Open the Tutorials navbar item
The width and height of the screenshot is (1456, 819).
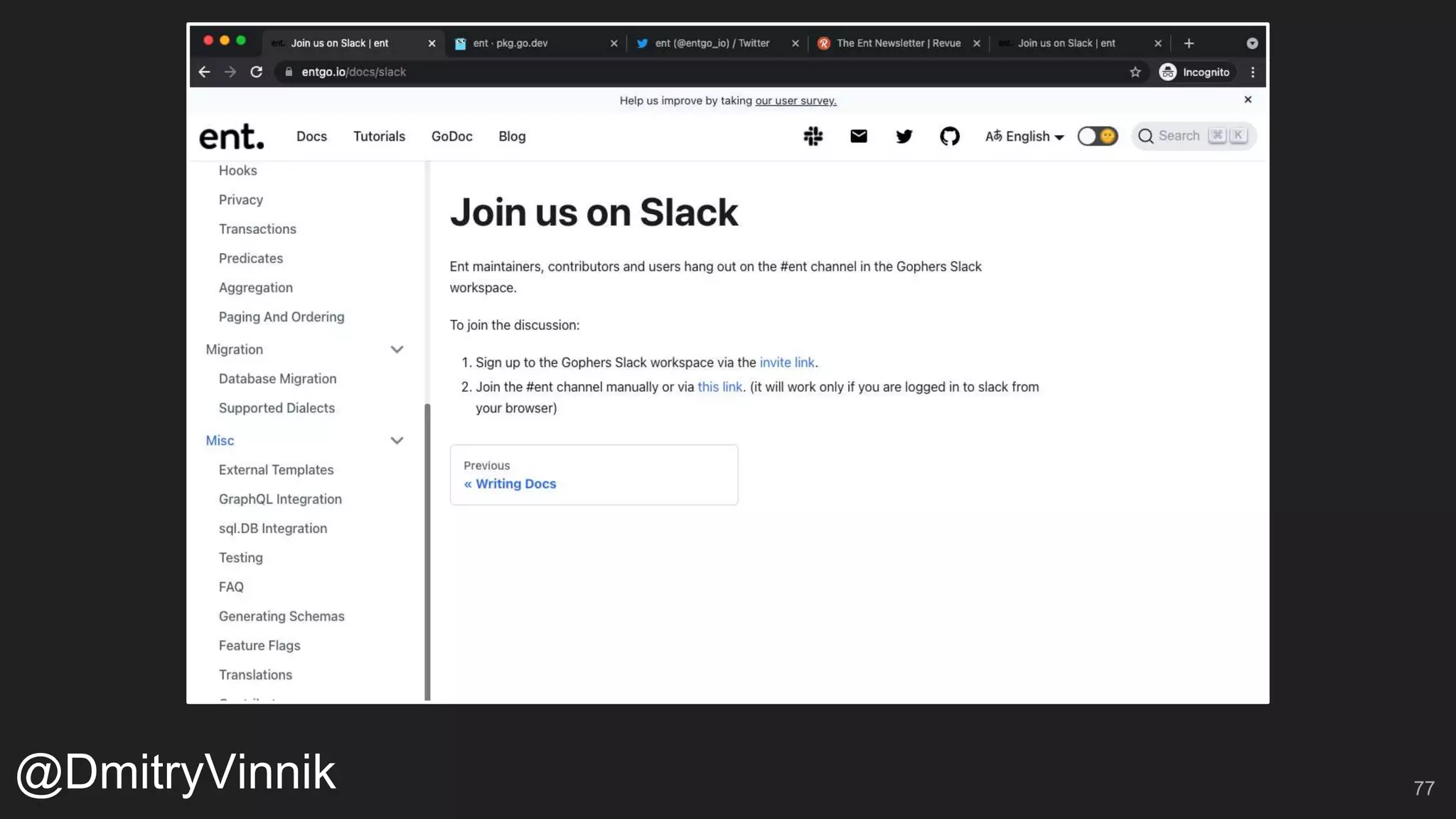coord(379,136)
